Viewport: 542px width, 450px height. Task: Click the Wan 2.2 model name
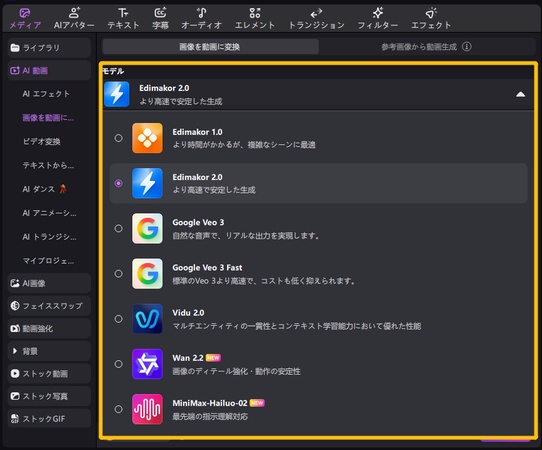tap(188, 358)
